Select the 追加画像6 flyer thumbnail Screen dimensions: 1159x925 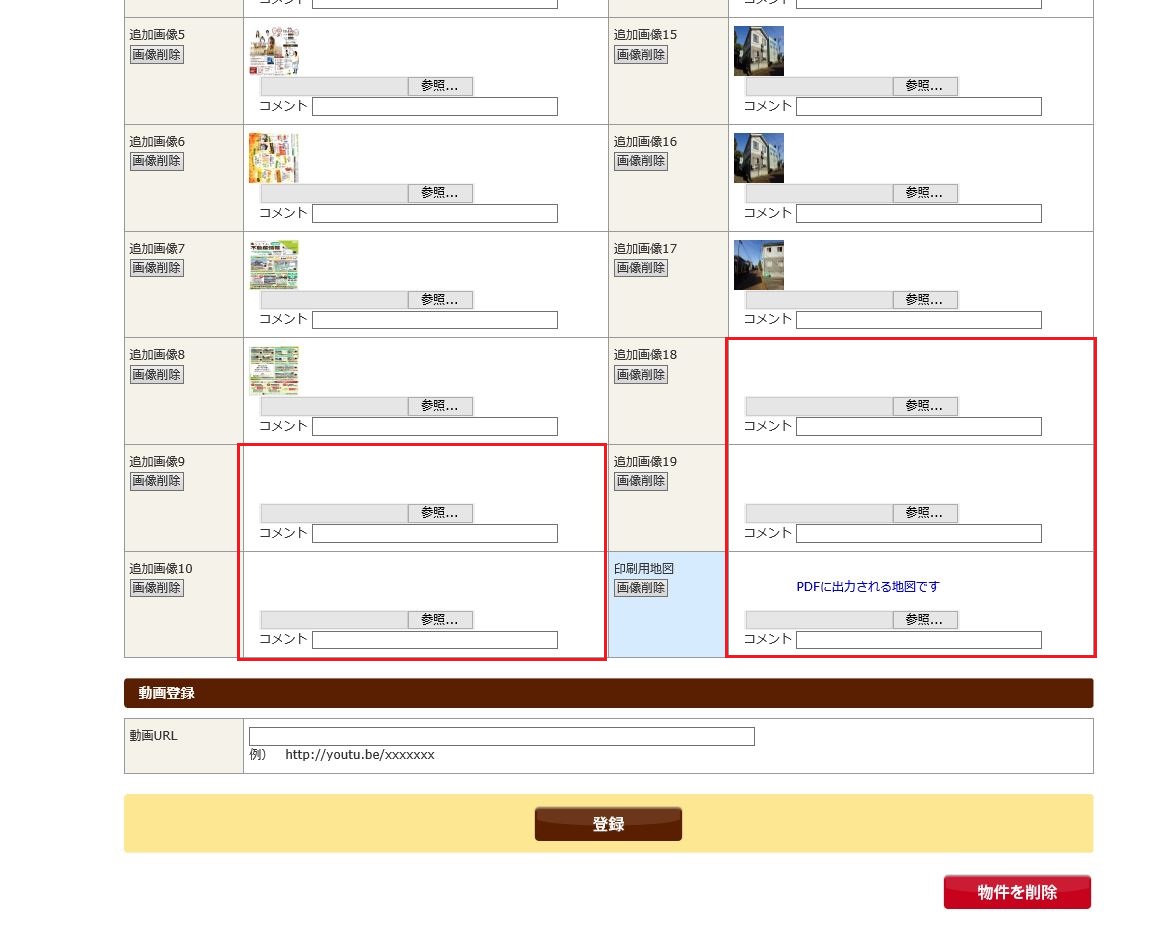click(274, 158)
